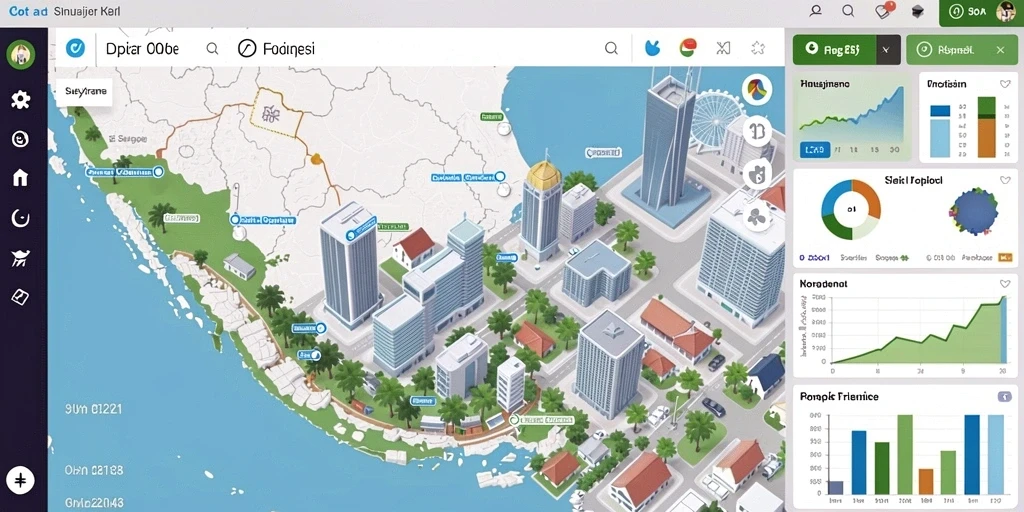Screen dimensions: 1024x512
Task: Click the red and green circle toolbar icon
Action: pos(688,48)
